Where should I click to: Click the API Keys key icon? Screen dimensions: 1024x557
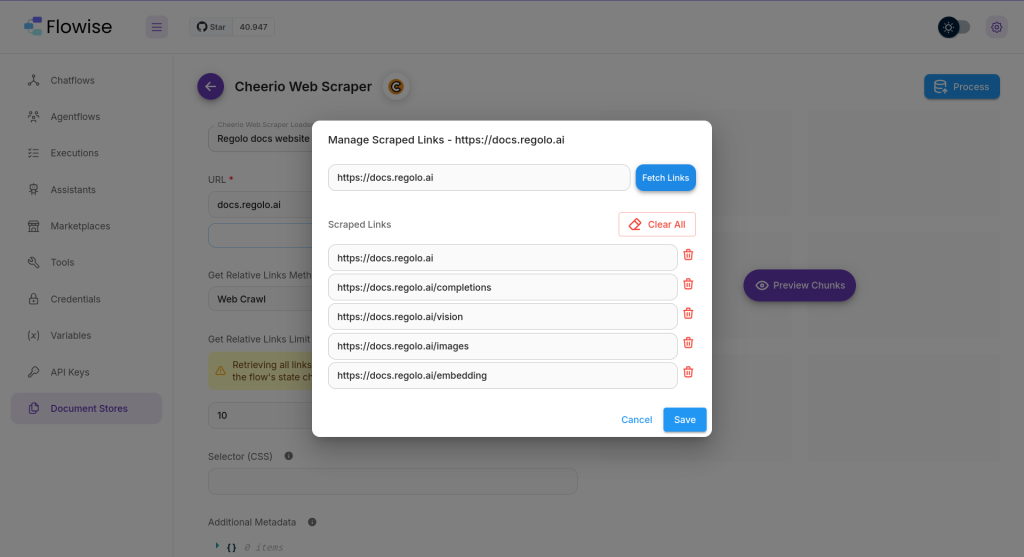click(x=33, y=372)
